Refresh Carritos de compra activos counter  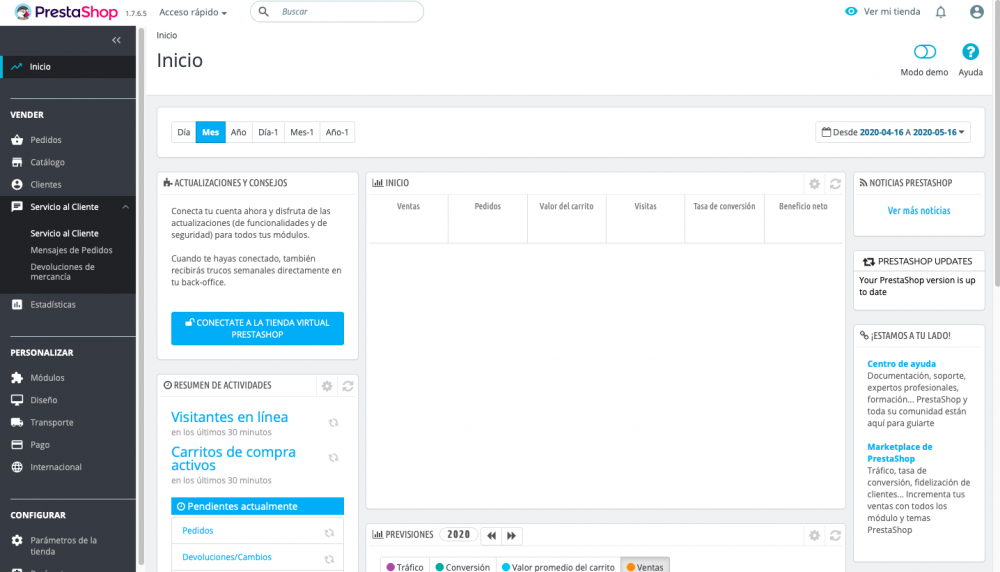point(333,458)
